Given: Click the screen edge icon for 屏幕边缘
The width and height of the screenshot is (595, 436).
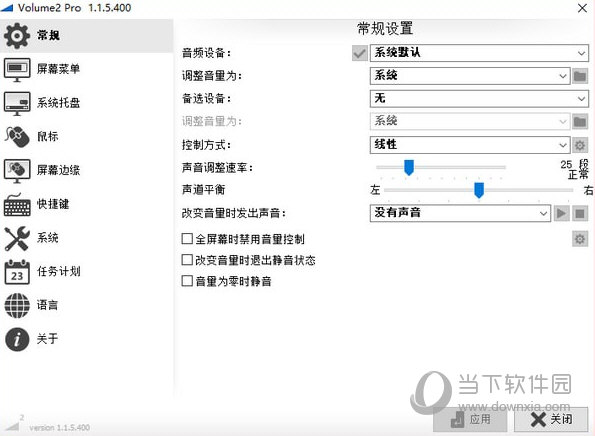Looking at the screenshot, I should 17,170.
